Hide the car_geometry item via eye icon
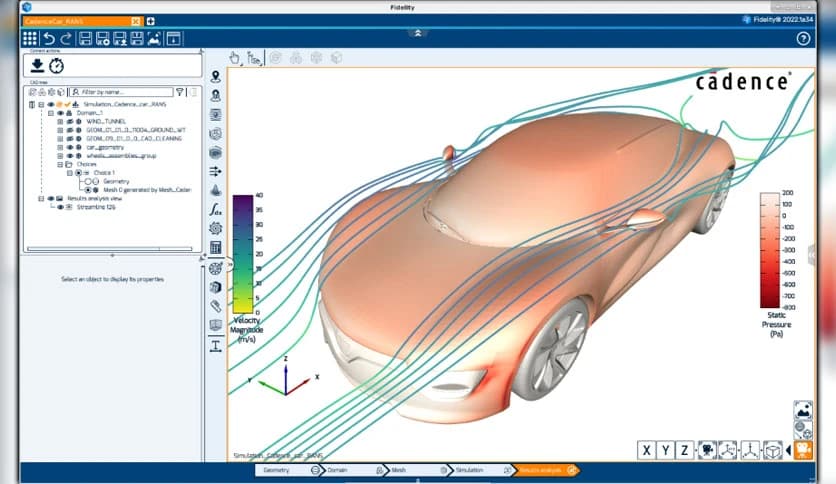The height and width of the screenshot is (484, 836). [x=70, y=147]
